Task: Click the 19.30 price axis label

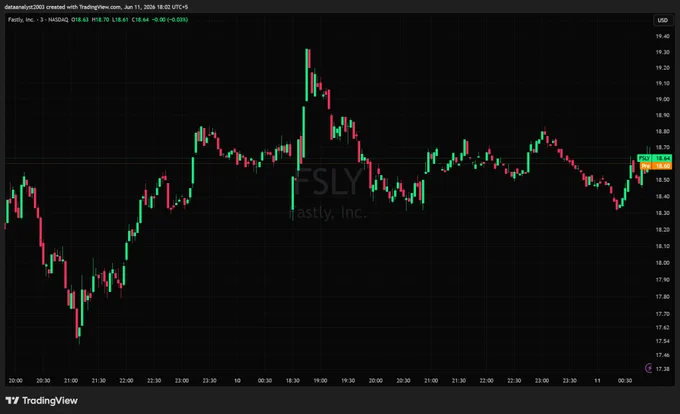Action: click(x=662, y=52)
